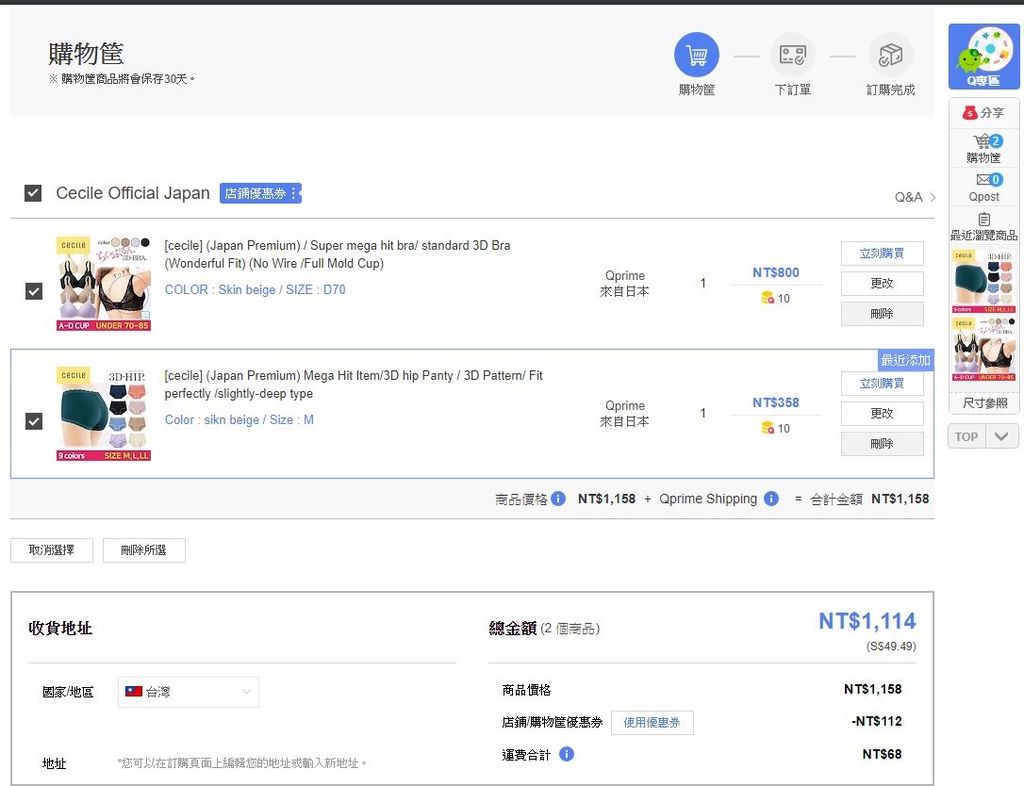Click 更改 for the 3D hip Panty
This screenshot has width=1024, height=786.
coord(882,413)
